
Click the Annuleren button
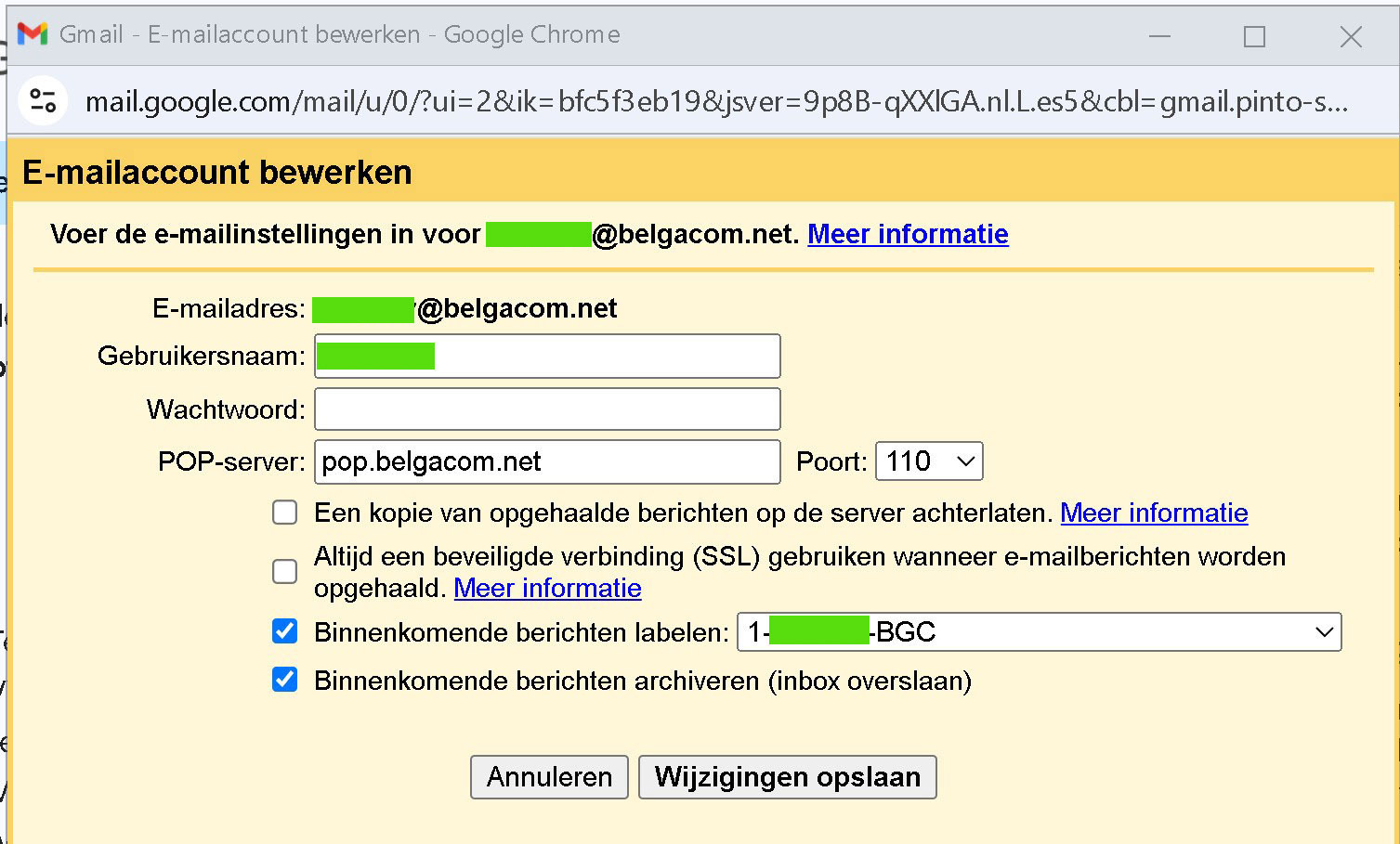click(549, 777)
